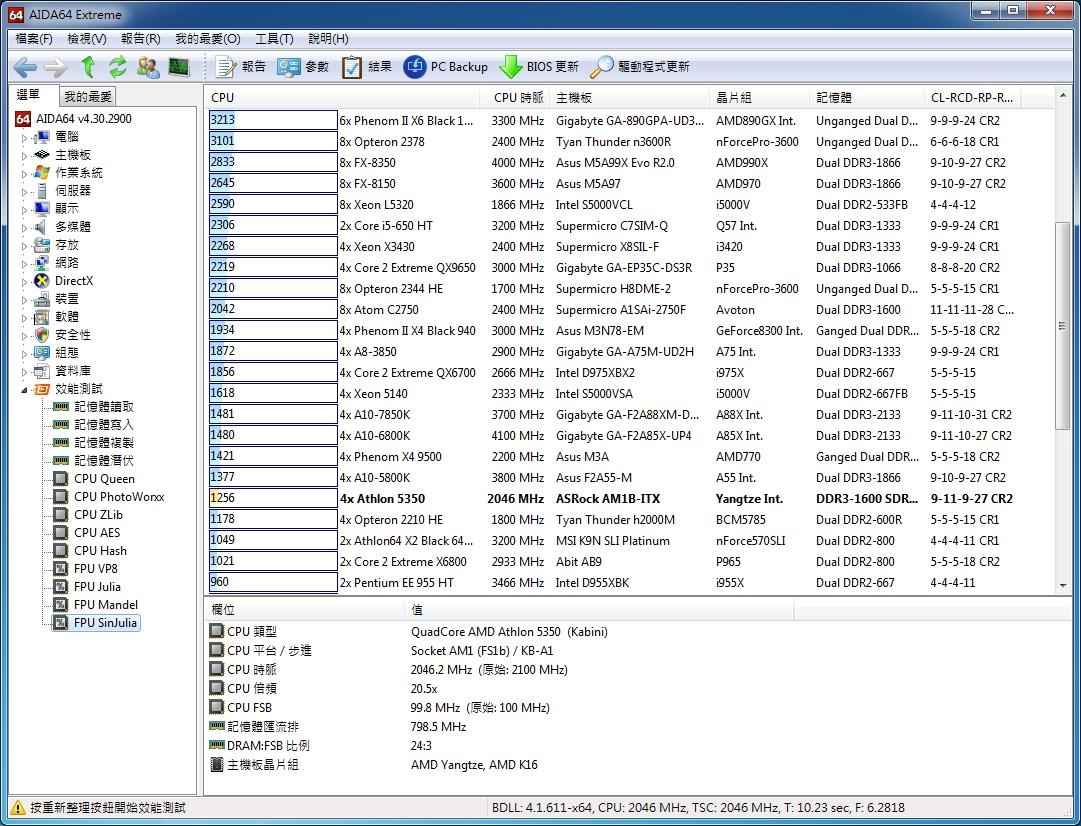Select the 4x Athlon 5350 result row
This screenshot has width=1081, height=826.
[614, 498]
